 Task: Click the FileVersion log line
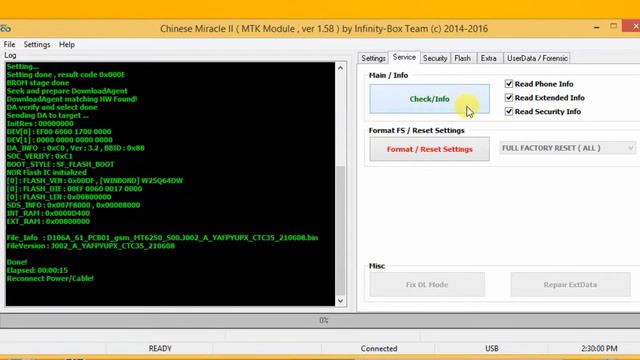(x=91, y=246)
